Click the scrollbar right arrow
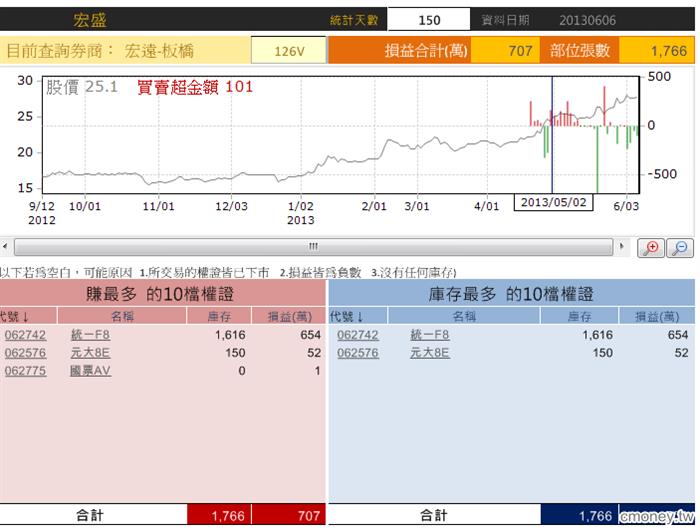The height and width of the screenshot is (527, 700). [x=622, y=246]
